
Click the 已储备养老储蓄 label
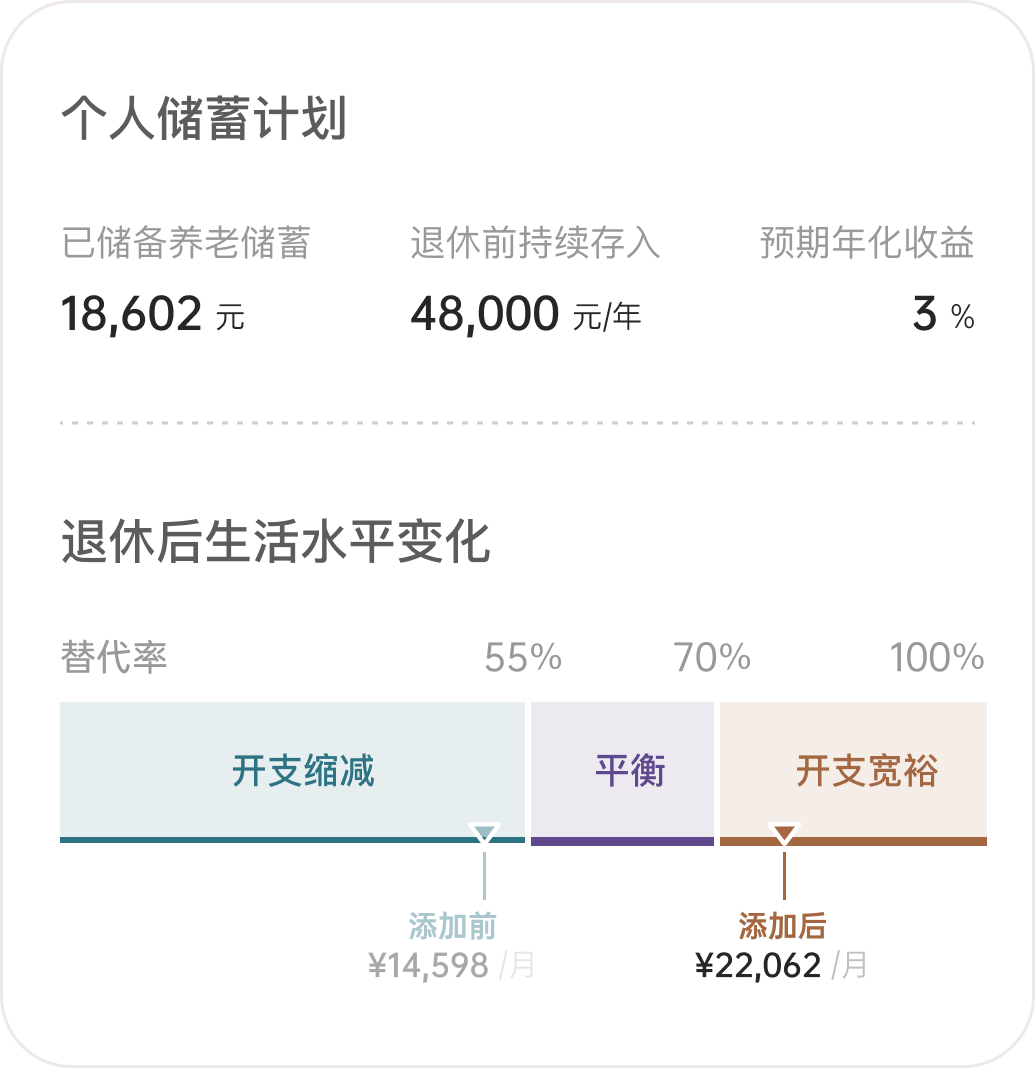(186, 243)
